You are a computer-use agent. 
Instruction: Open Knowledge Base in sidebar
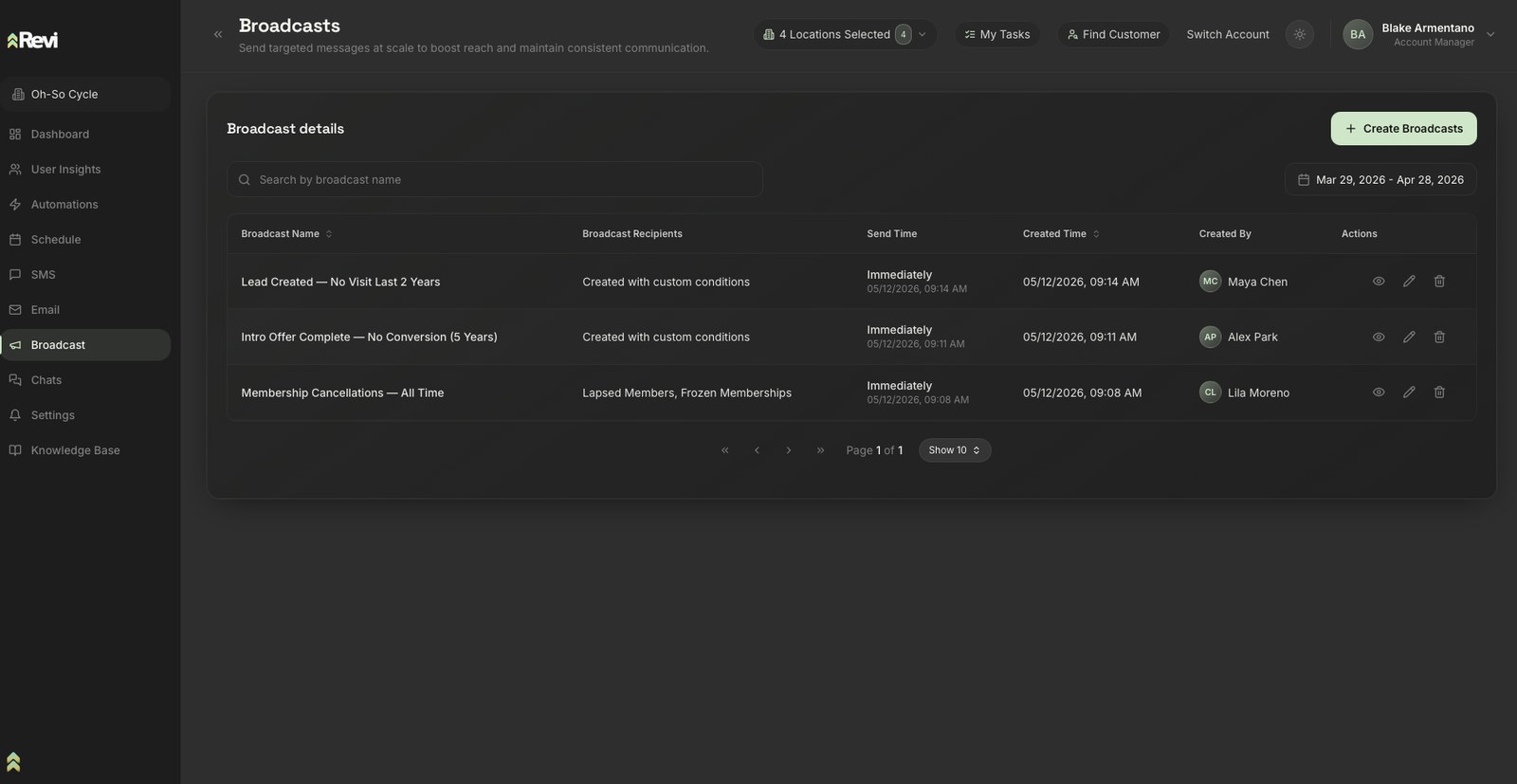pyautogui.click(x=85, y=450)
